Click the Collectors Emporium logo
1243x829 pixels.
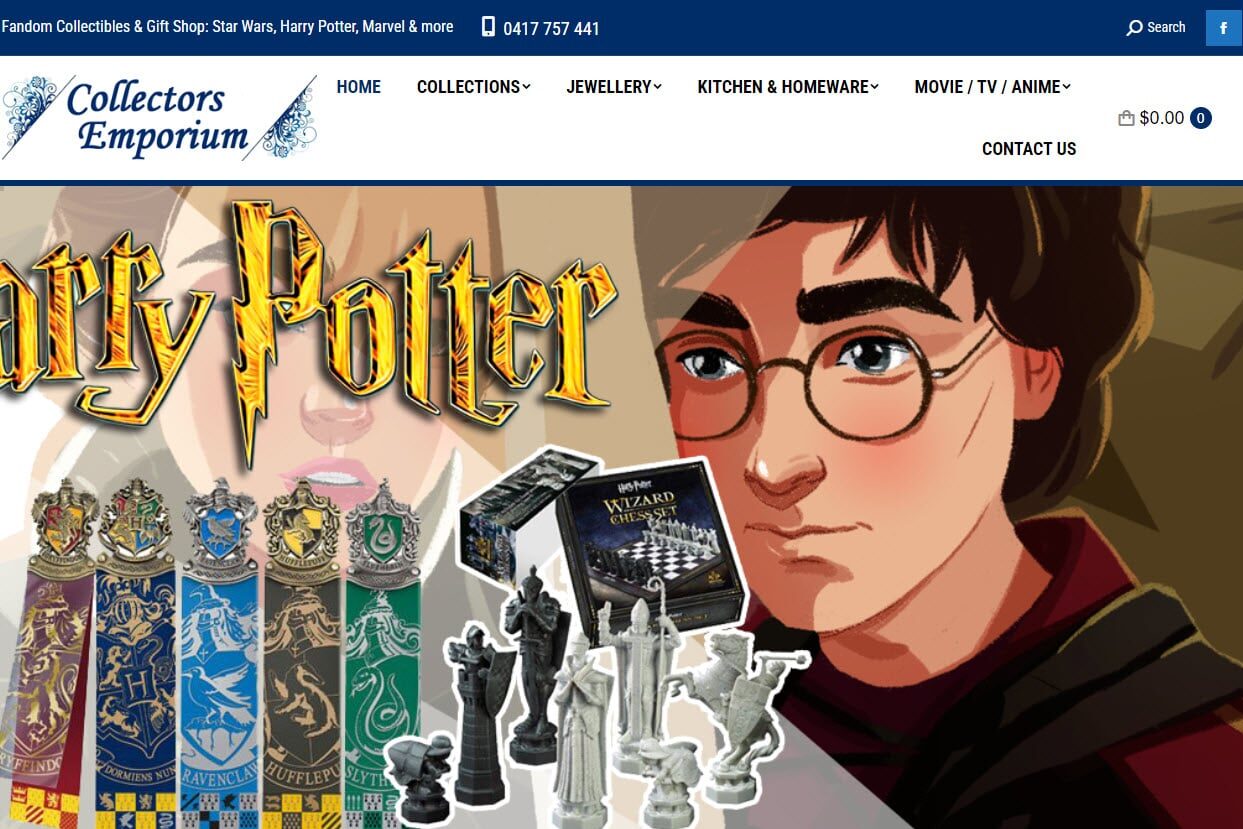tap(160, 118)
